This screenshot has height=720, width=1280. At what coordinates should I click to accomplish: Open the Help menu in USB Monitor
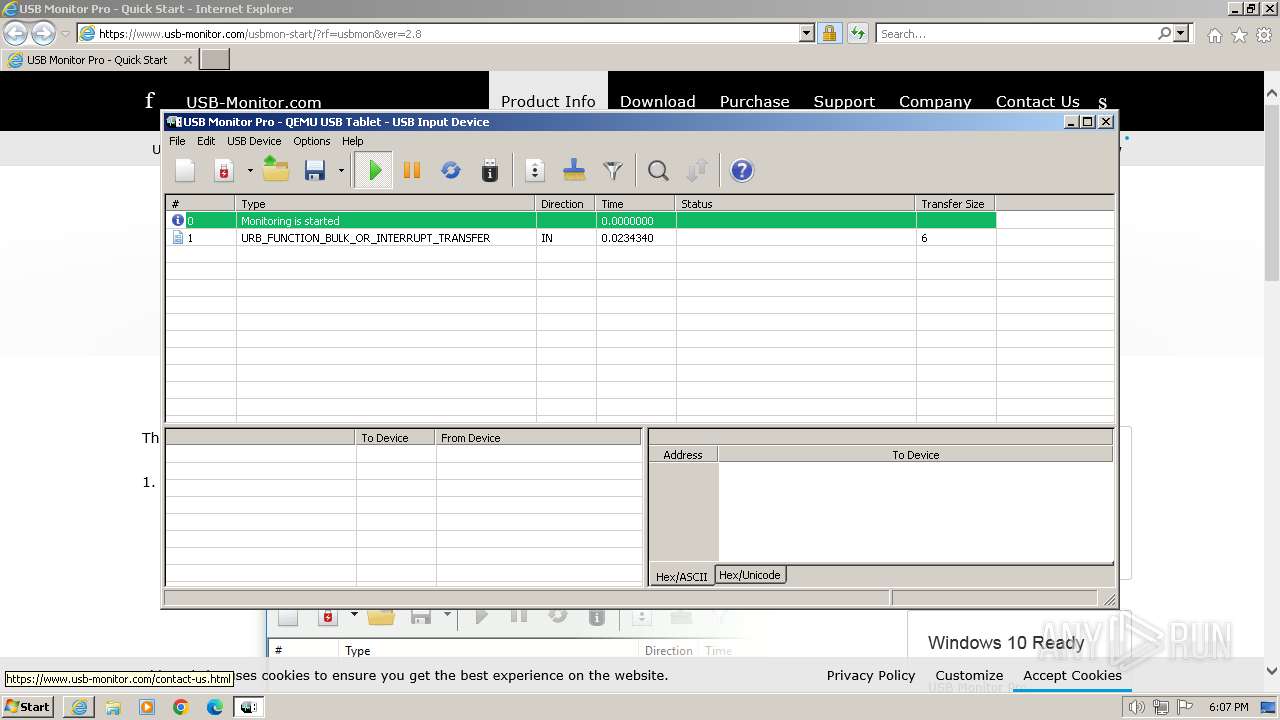pos(353,141)
